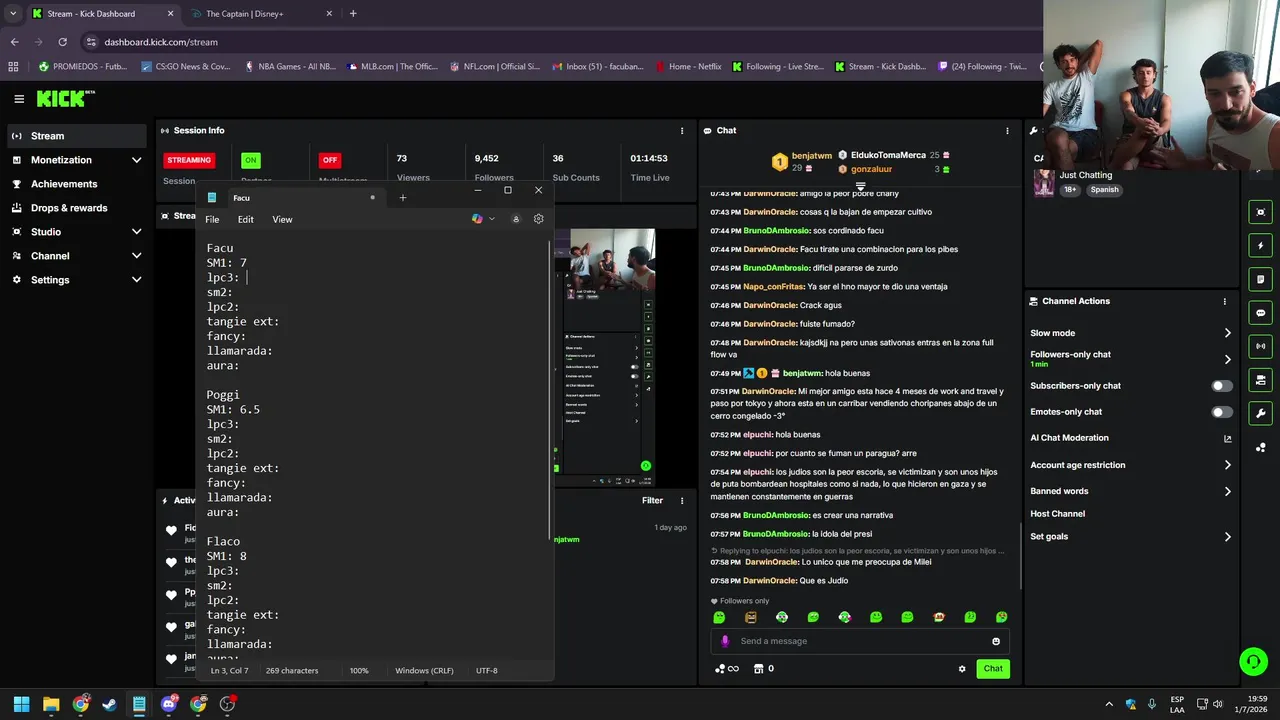Select the first green emote in chat
The image size is (1280, 720).
coord(719,617)
